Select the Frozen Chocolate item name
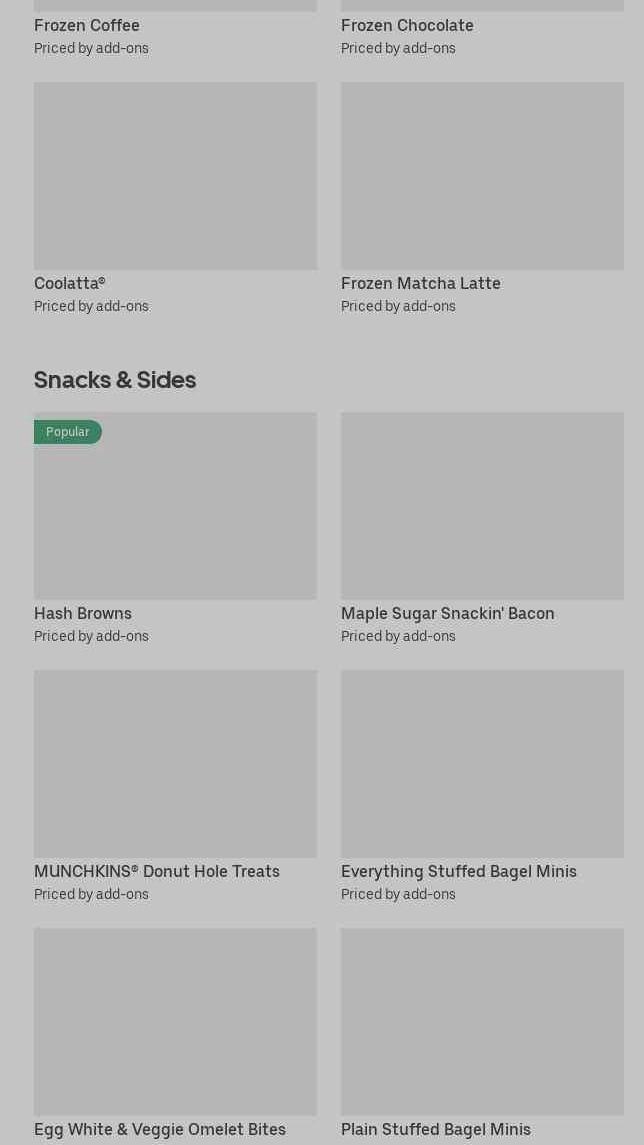644x1145 pixels. (x=407, y=25)
